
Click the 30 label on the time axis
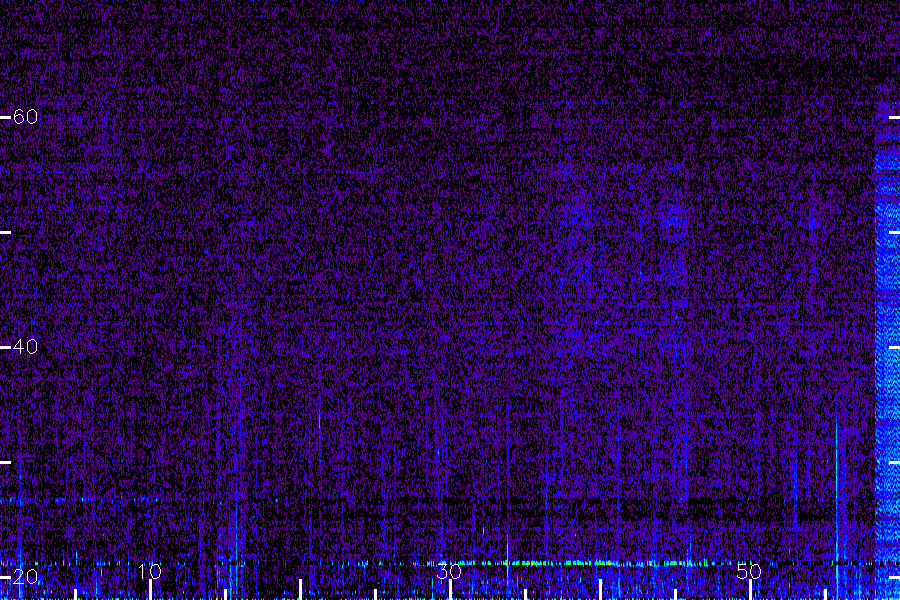449,571
